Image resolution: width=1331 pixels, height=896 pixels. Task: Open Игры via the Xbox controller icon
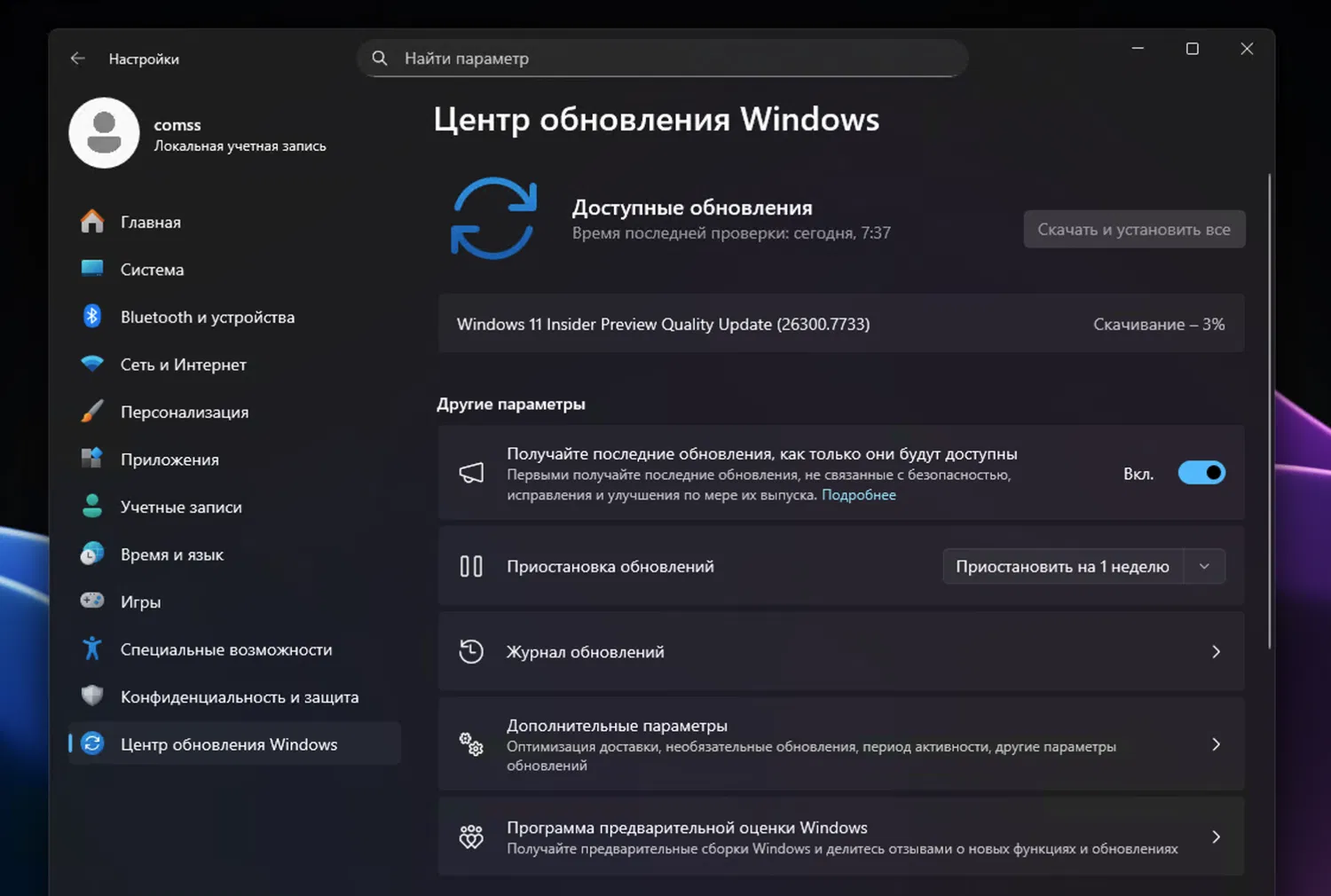pos(92,601)
